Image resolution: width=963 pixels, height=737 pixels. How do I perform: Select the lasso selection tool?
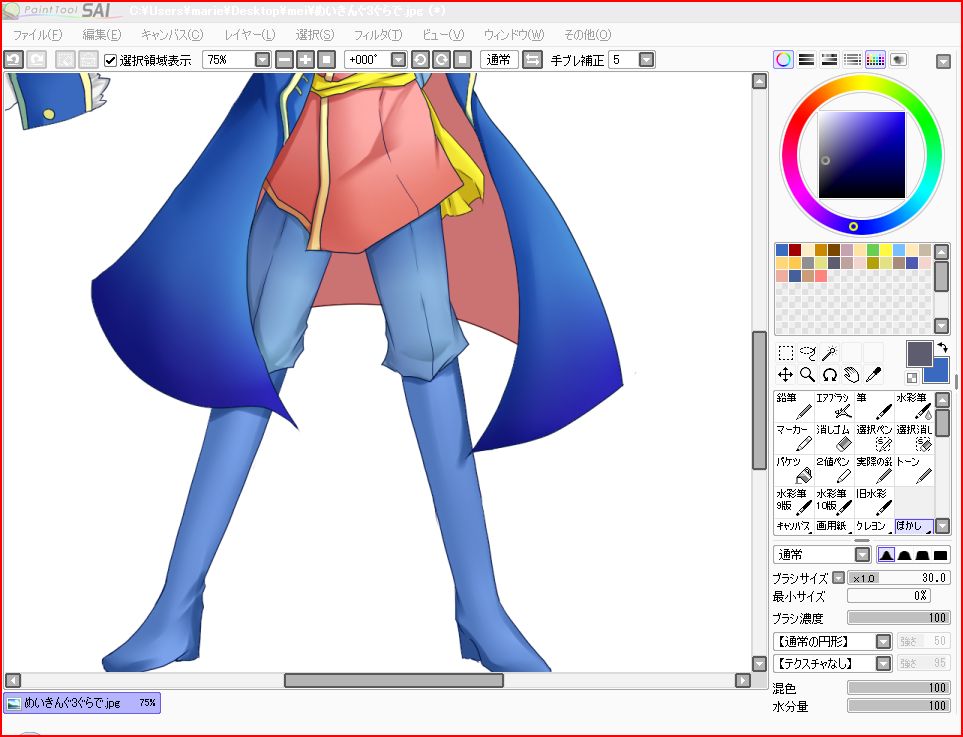[x=808, y=353]
